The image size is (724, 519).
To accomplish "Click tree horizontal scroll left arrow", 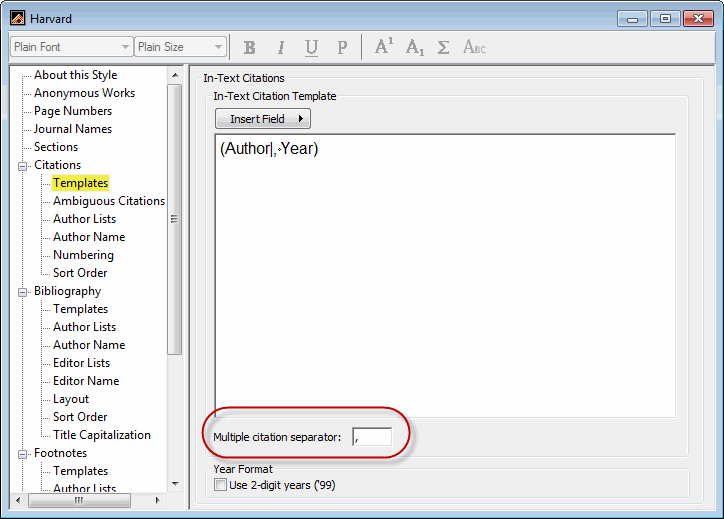I will (18, 500).
